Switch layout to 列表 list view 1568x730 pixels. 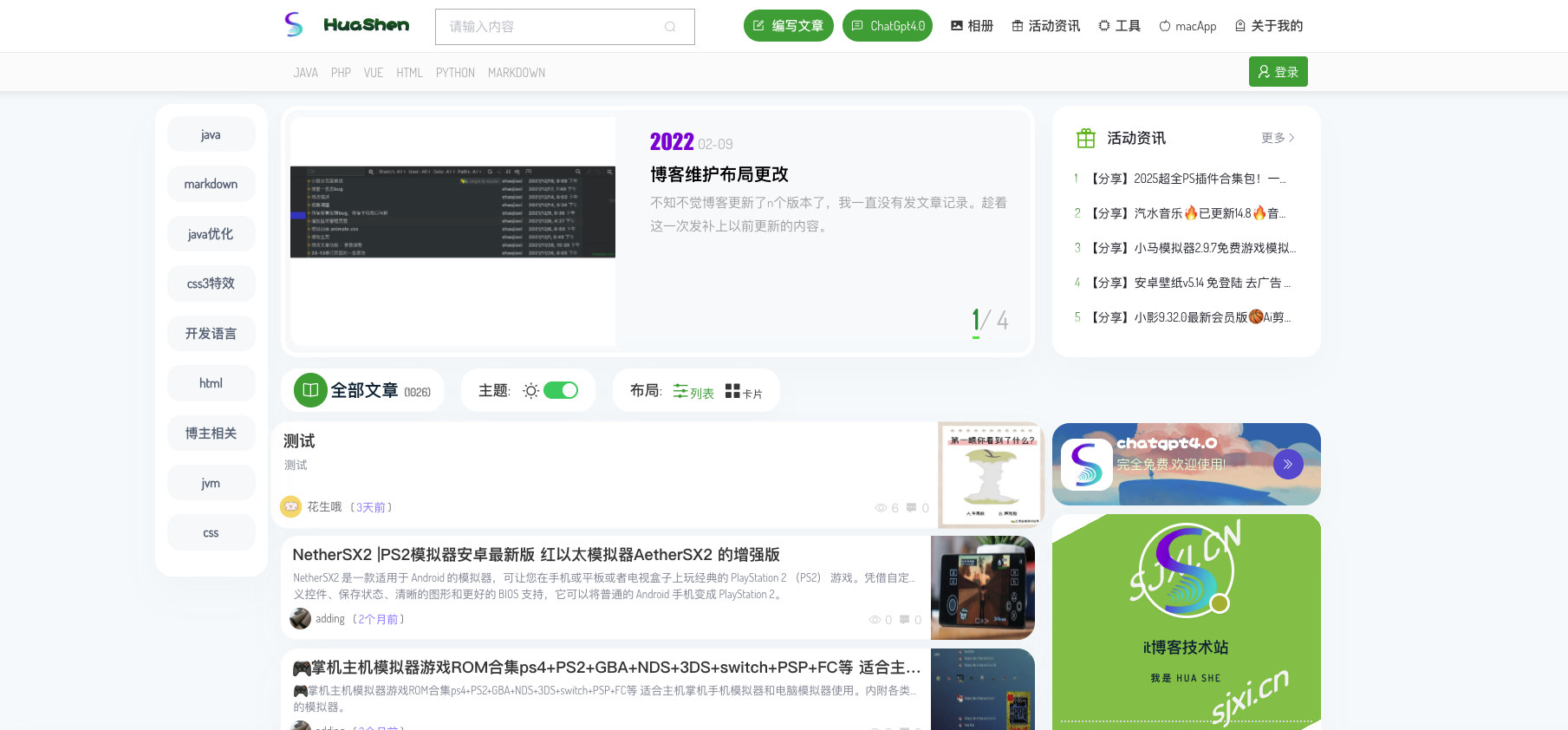pyautogui.click(x=693, y=392)
